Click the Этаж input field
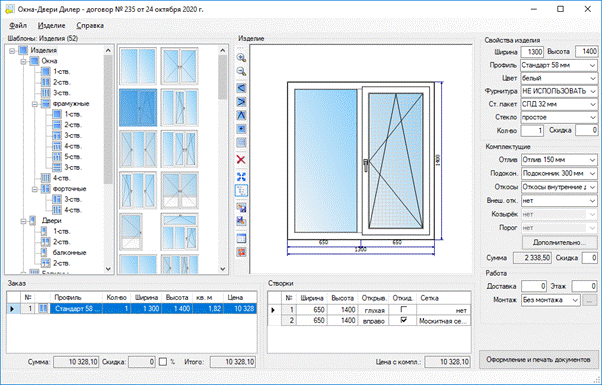This screenshot has width=602, height=385. pos(585,286)
